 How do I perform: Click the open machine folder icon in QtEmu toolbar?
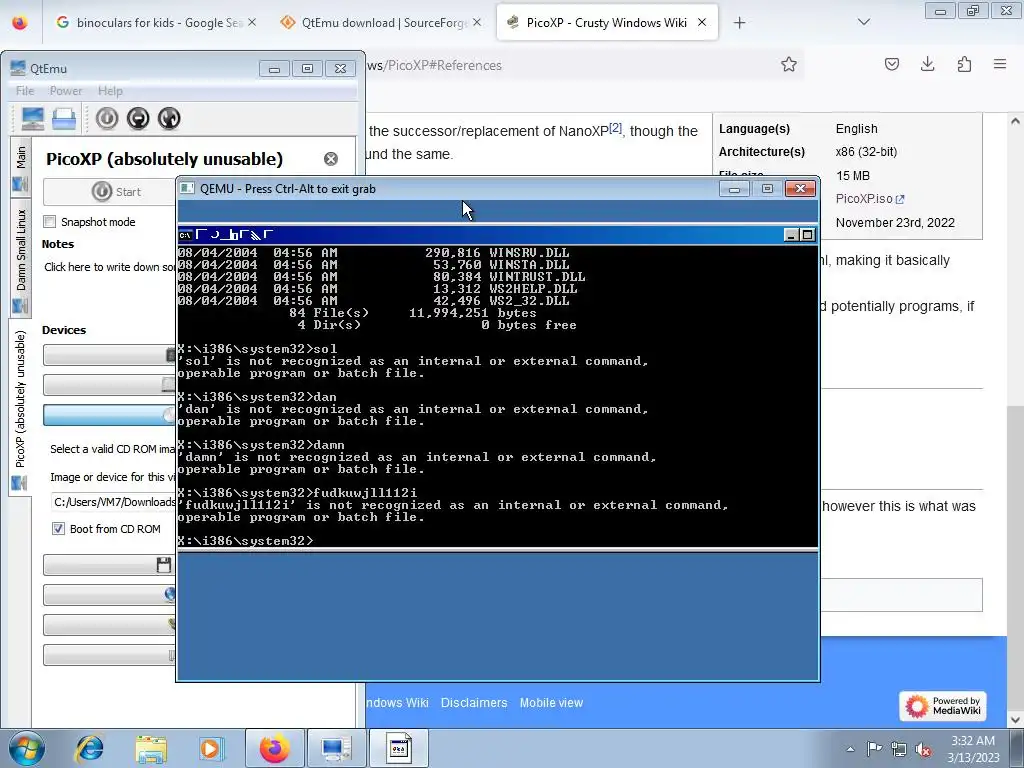coord(64,118)
